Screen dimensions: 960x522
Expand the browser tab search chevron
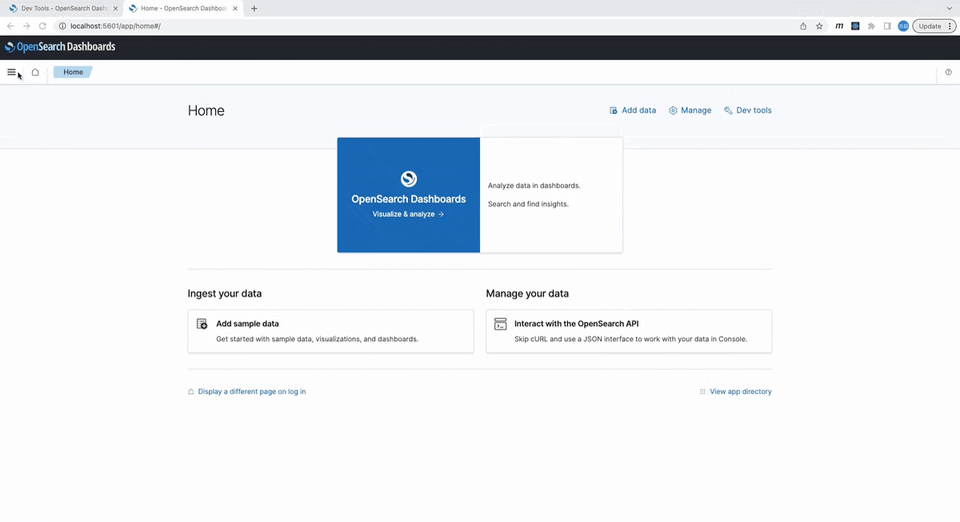(x=950, y=9)
